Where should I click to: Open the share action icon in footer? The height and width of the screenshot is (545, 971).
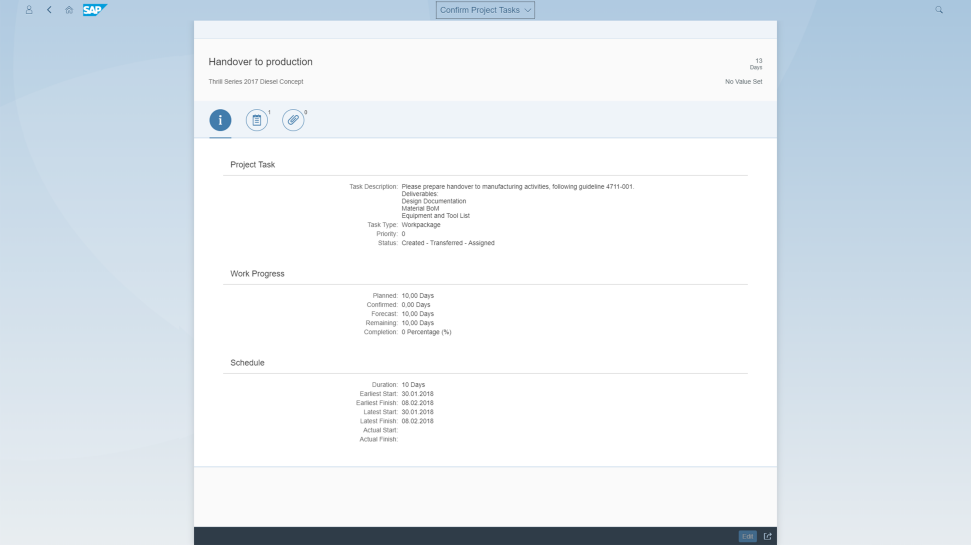click(x=767, y=536)
